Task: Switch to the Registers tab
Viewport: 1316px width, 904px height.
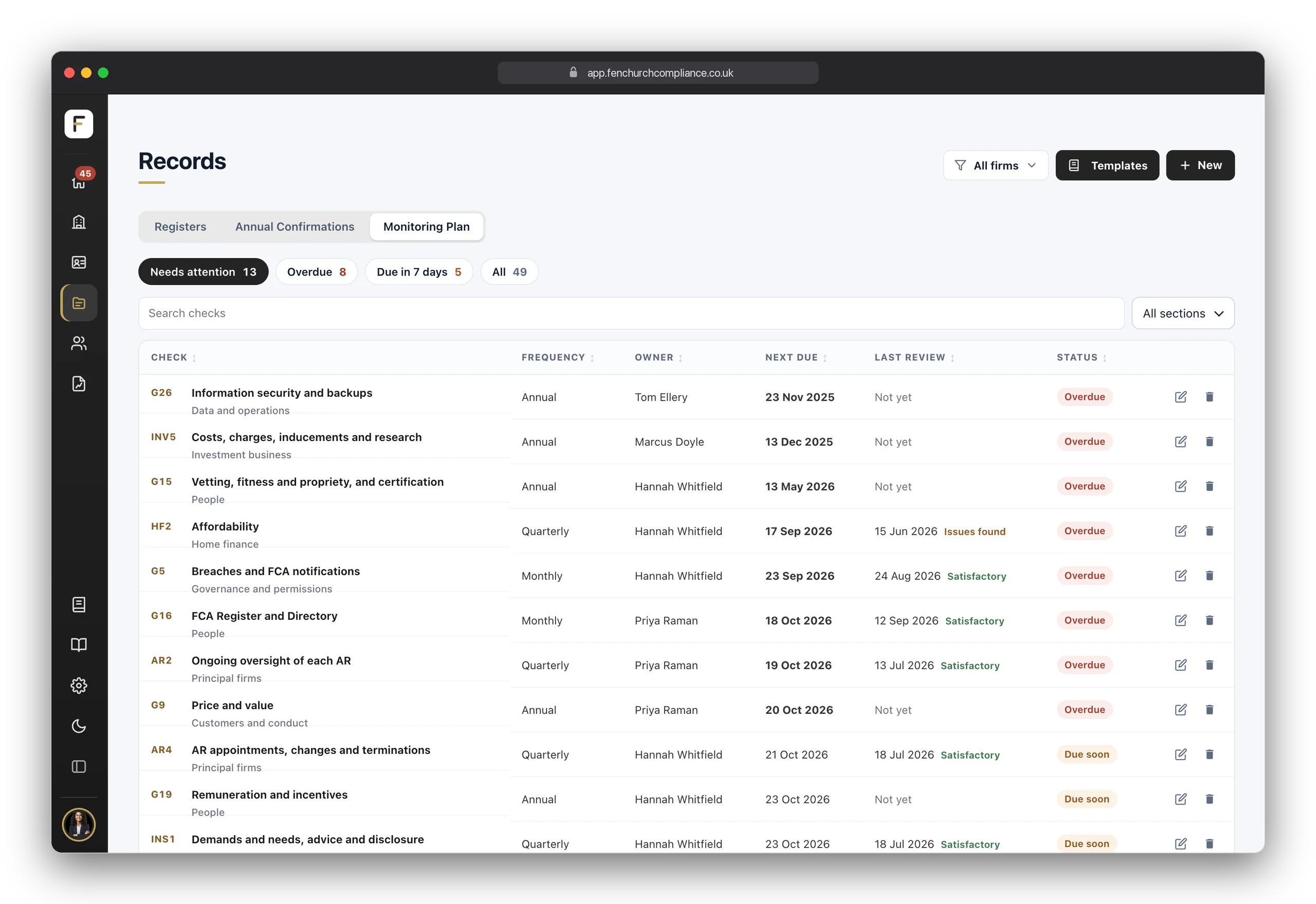Action: coord(180,227)
